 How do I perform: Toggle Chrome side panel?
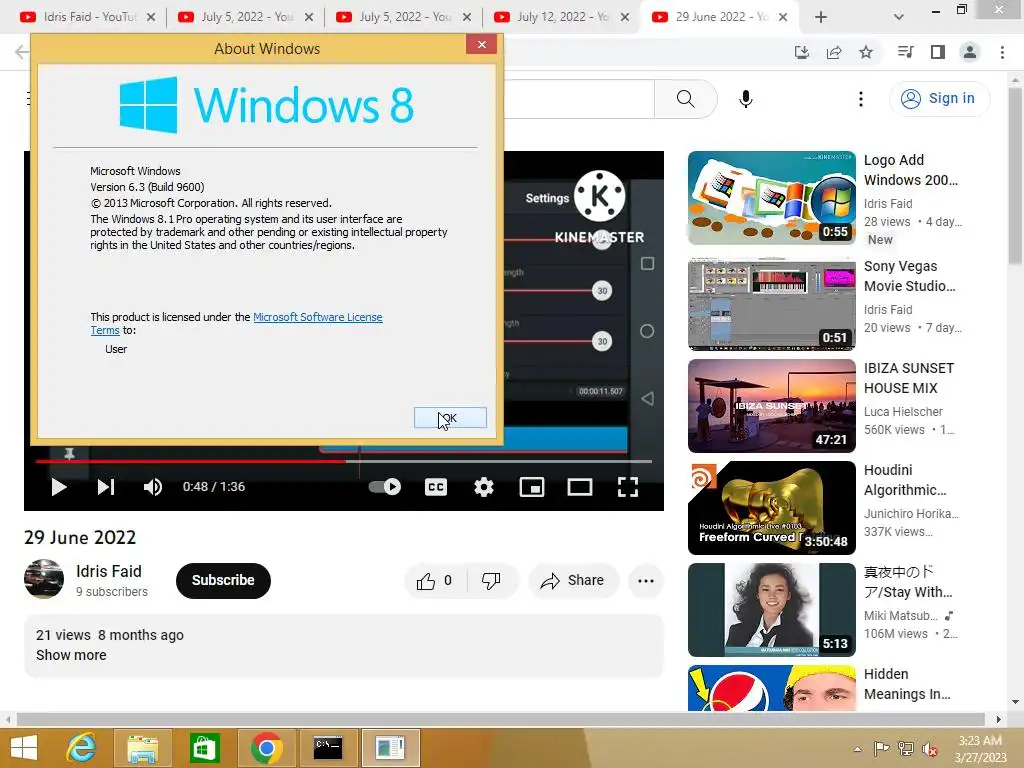pyautogui.click(x=938, y=52)
